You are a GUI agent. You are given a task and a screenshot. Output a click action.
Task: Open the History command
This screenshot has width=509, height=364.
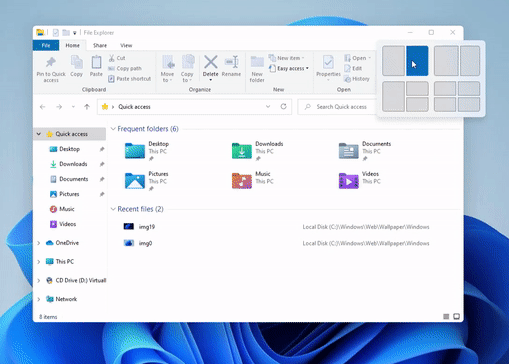click(x=357, y=79)
